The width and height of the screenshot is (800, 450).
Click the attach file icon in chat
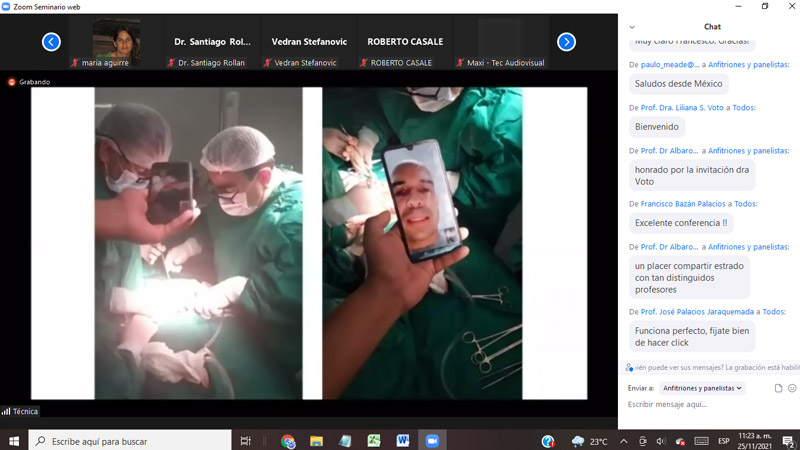point(778,388)
